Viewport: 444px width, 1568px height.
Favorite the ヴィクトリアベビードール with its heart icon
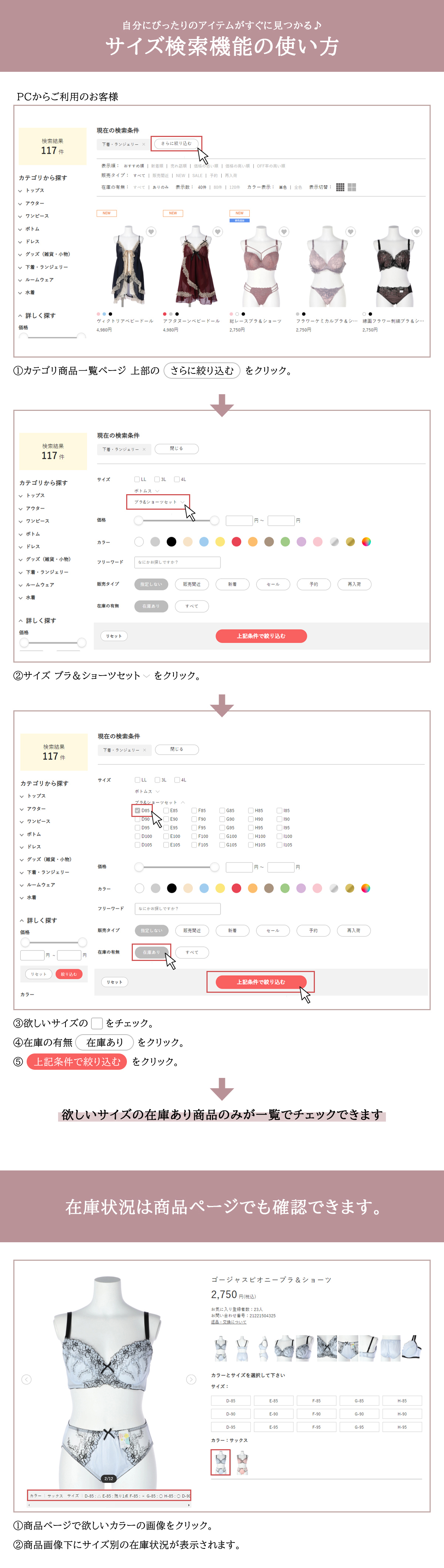[x=151, y=232]
